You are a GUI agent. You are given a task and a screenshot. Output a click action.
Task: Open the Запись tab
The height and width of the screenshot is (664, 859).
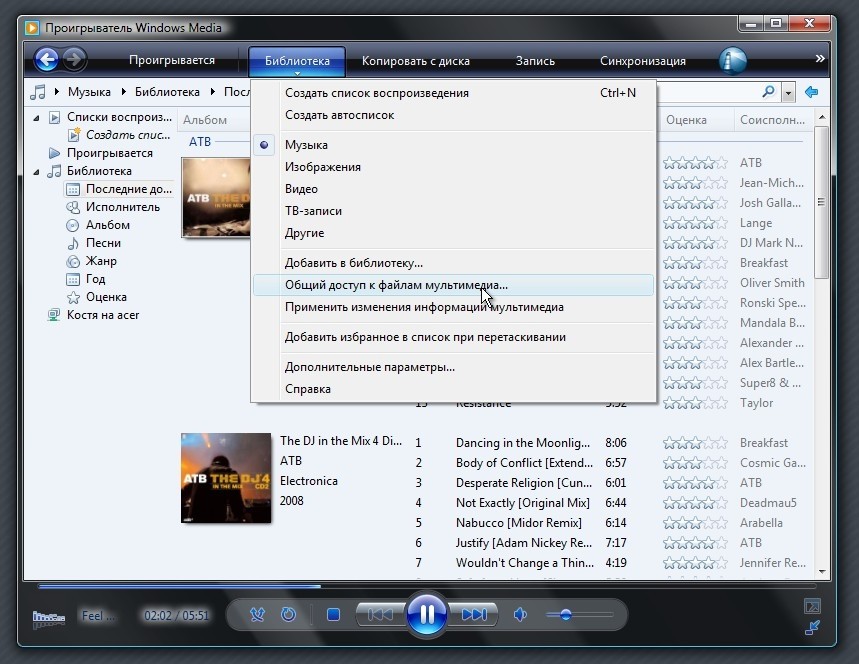point(535,61)
